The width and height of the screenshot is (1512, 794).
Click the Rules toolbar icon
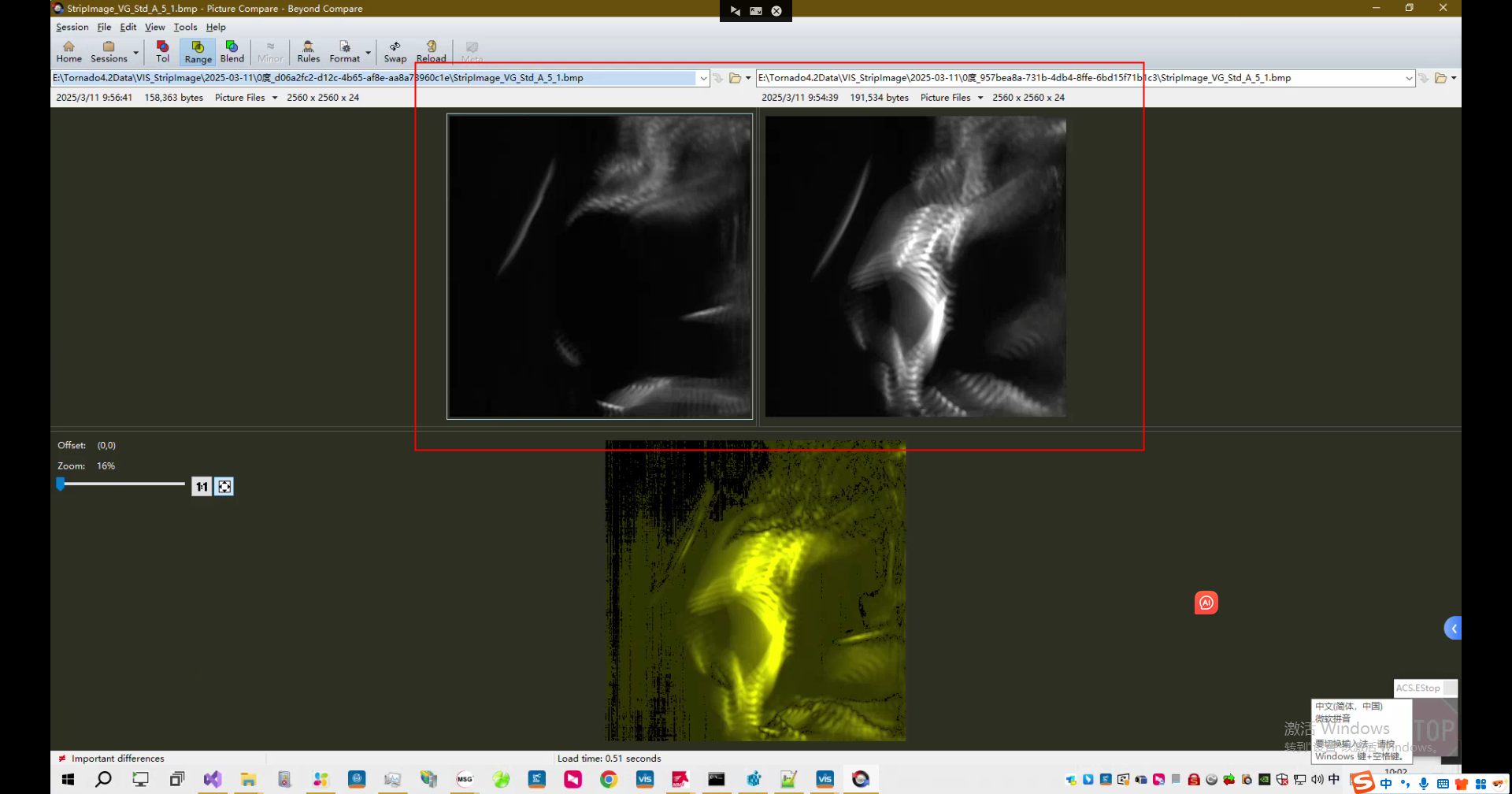tap(308, 52)
